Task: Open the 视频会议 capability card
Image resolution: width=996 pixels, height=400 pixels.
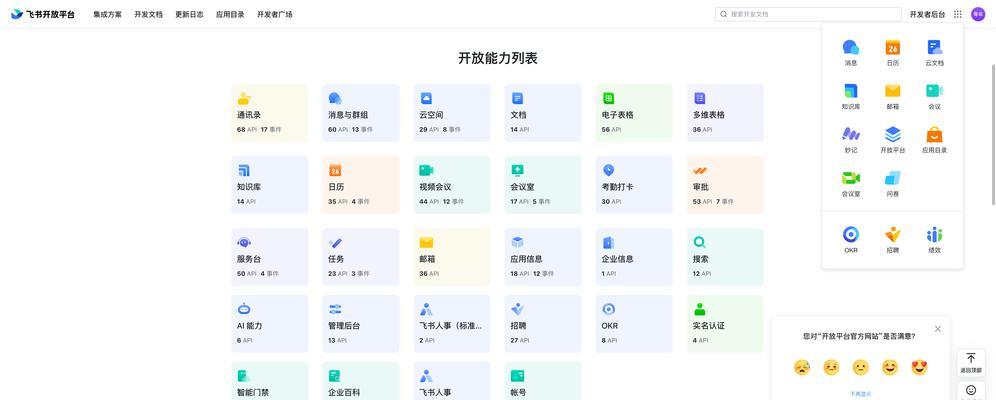Action: click(x=452, y=185)
